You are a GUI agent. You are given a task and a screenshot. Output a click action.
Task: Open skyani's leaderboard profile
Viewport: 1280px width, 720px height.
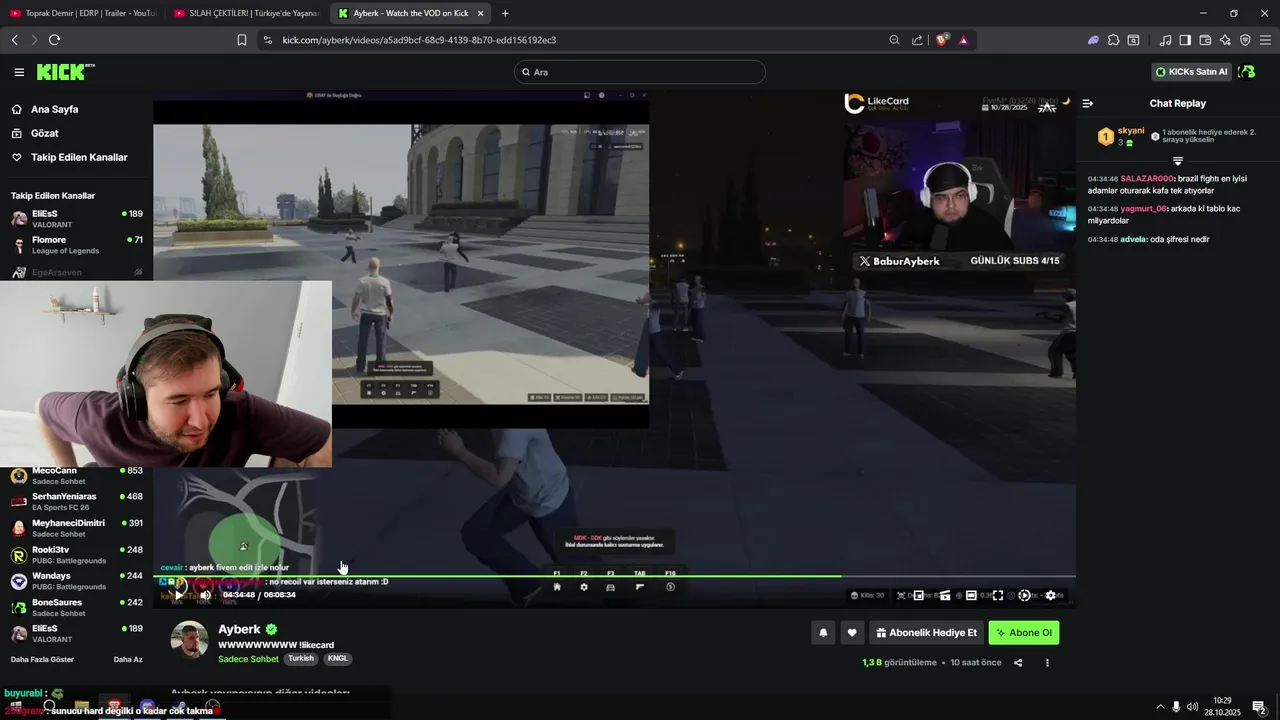pyautogui.click(x=1131, y=131)
